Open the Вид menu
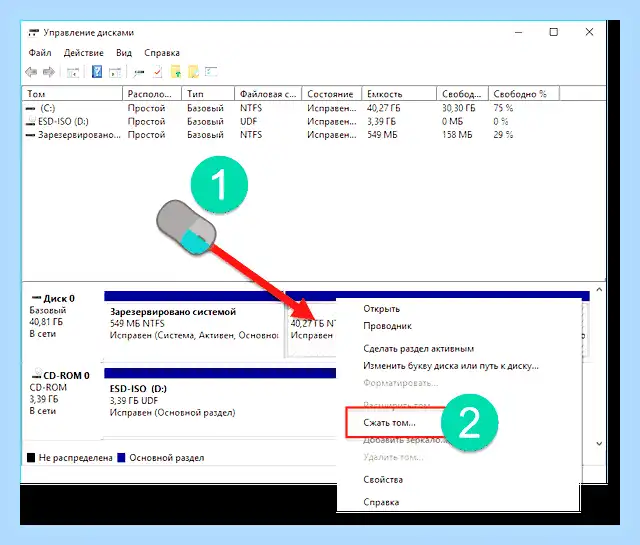 (124, 53)
